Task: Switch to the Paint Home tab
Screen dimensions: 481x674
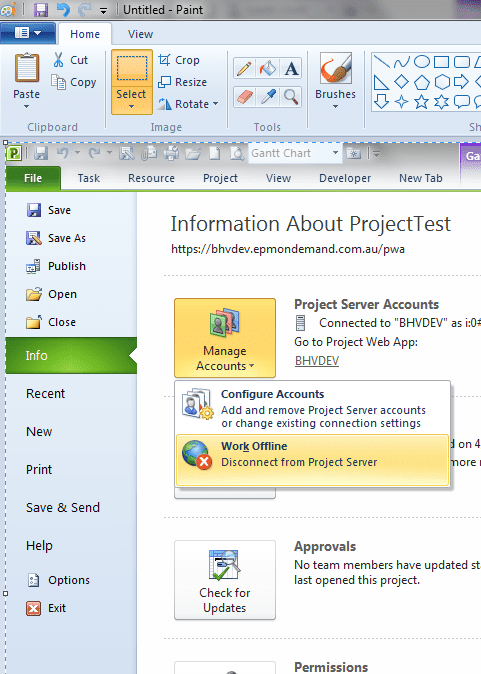Action: tap(85, 34)
